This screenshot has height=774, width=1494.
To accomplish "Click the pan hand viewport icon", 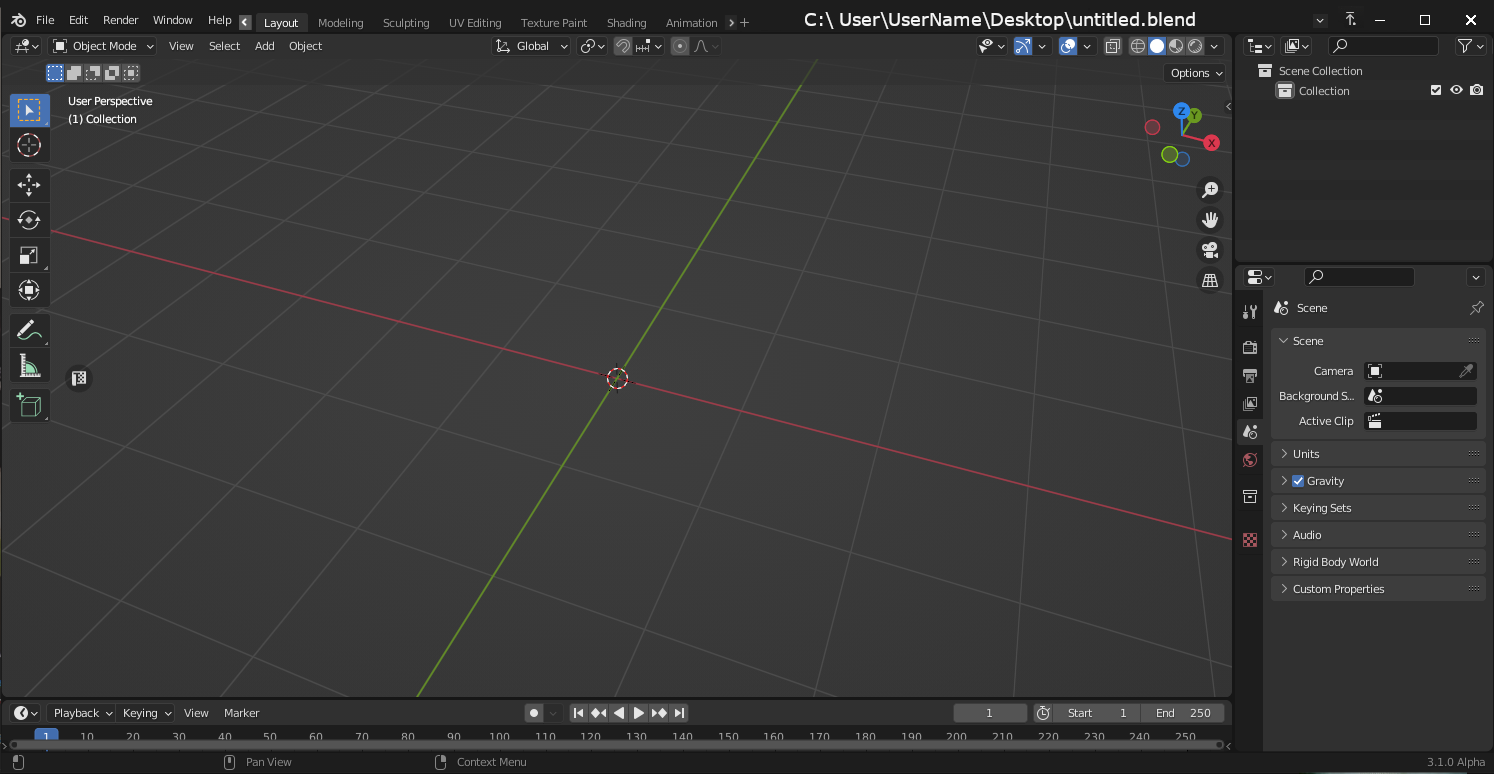I will [1210, 220].
